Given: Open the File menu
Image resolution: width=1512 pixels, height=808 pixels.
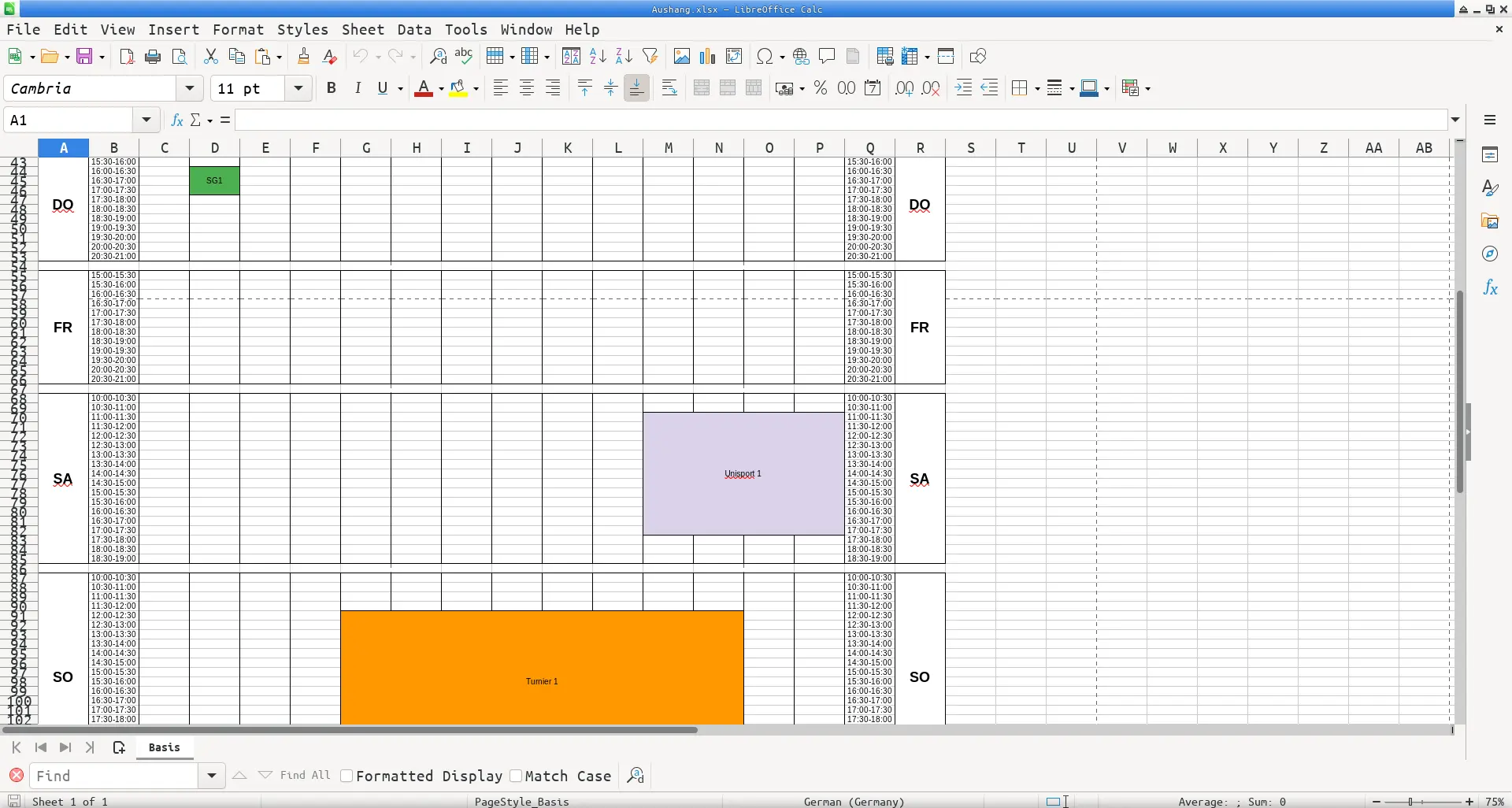Looking at the screenshot, I should [x=24, y=29].
